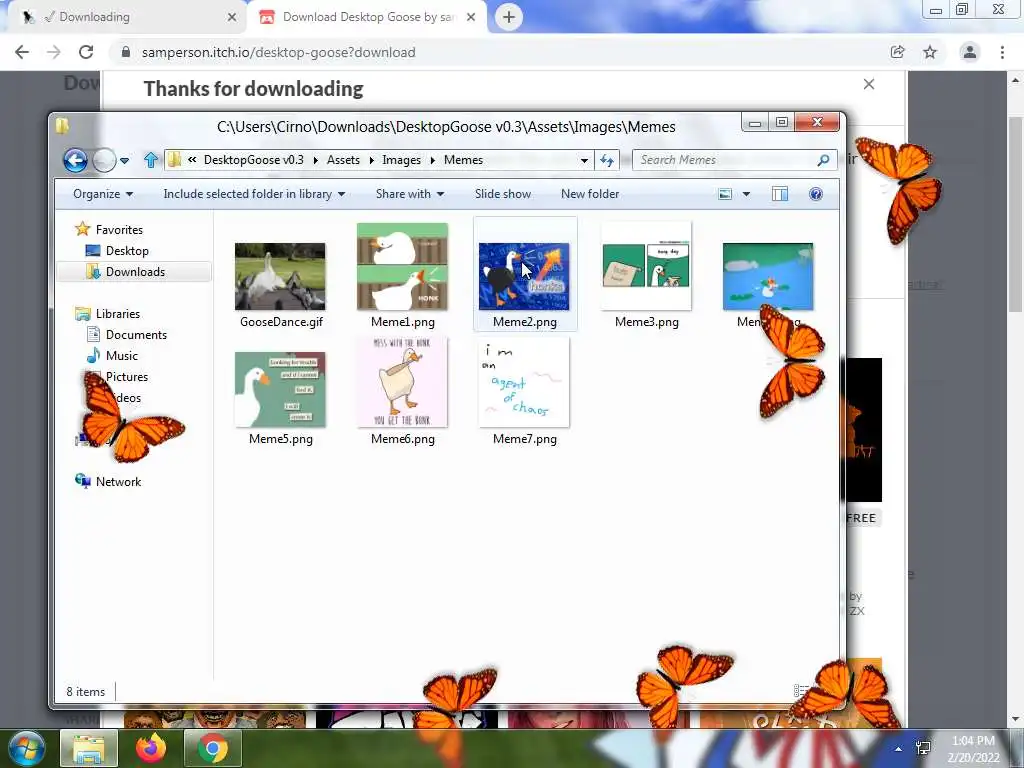Select the Meme1.png thumbnail
Image resolution: width=1024 pixels, height=768 pixels.
[402, 266]
